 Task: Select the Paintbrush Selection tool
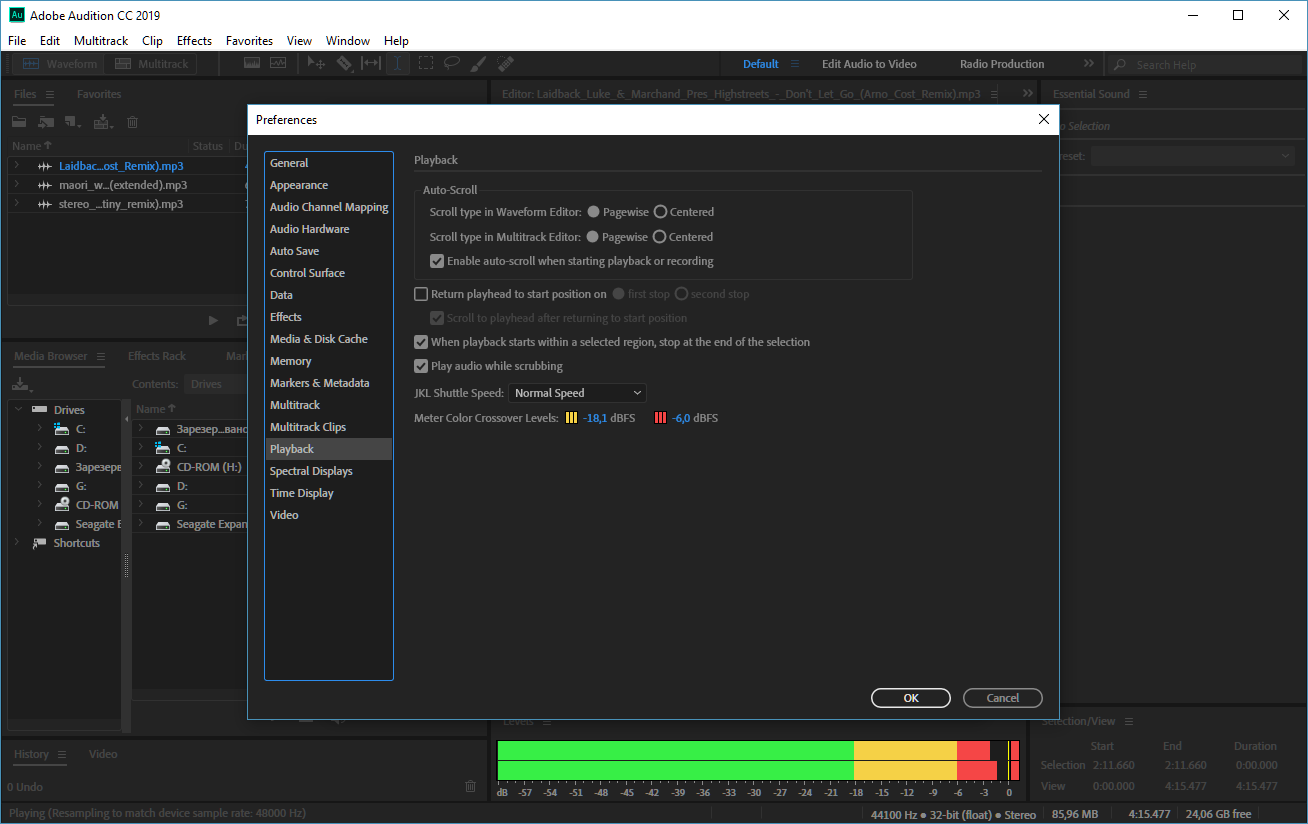479,63
